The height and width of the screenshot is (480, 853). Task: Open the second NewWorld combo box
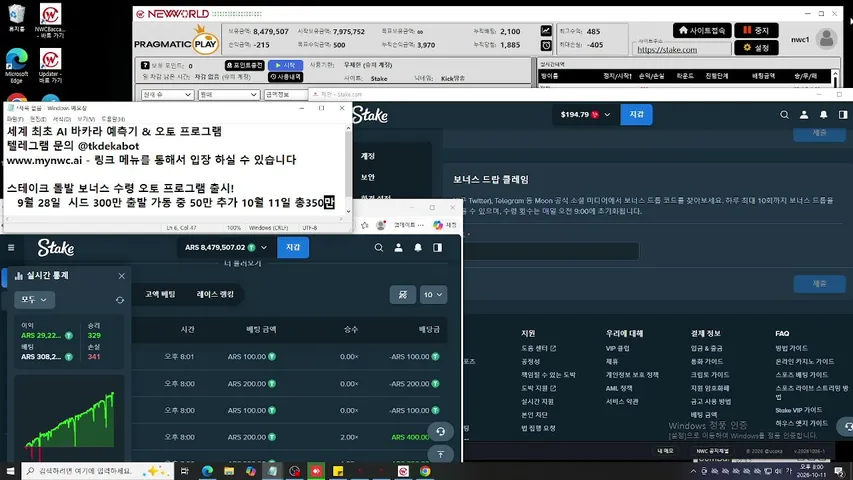tap(228, 95)
